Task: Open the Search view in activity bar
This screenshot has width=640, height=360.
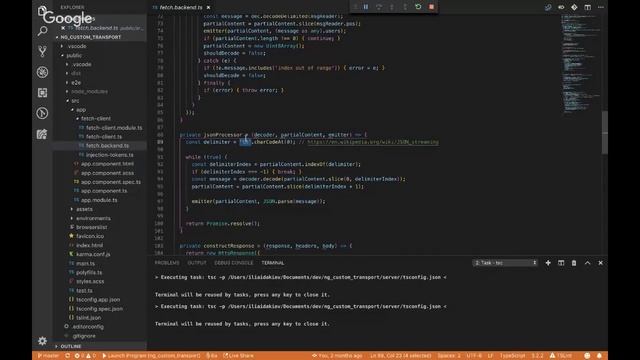Action: pos(42,31)
